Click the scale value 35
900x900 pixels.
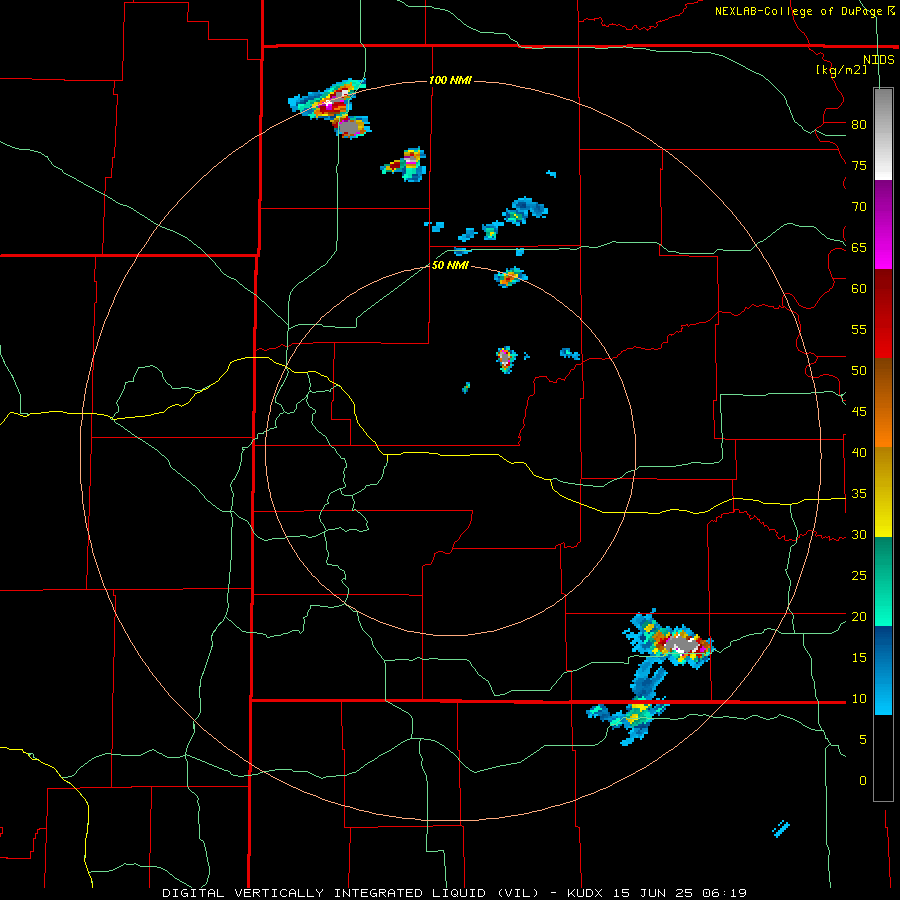pos(859,494)
